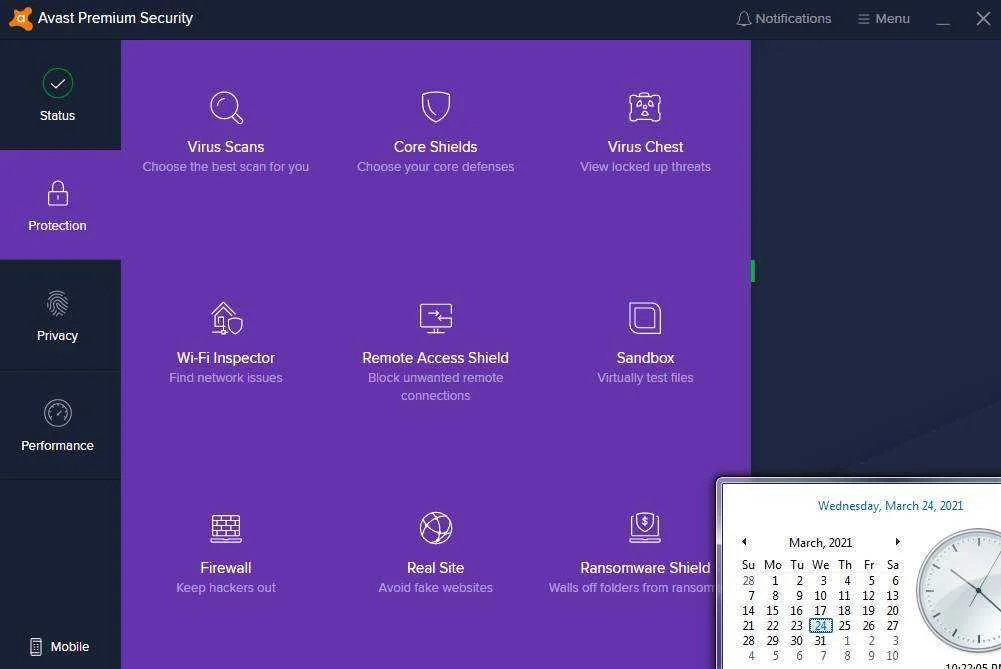Image resolution: width=1001 pixels, height=669 pixels.
Task: Click 'Choose your core defenses' text
Action: [x=435, y=167]
